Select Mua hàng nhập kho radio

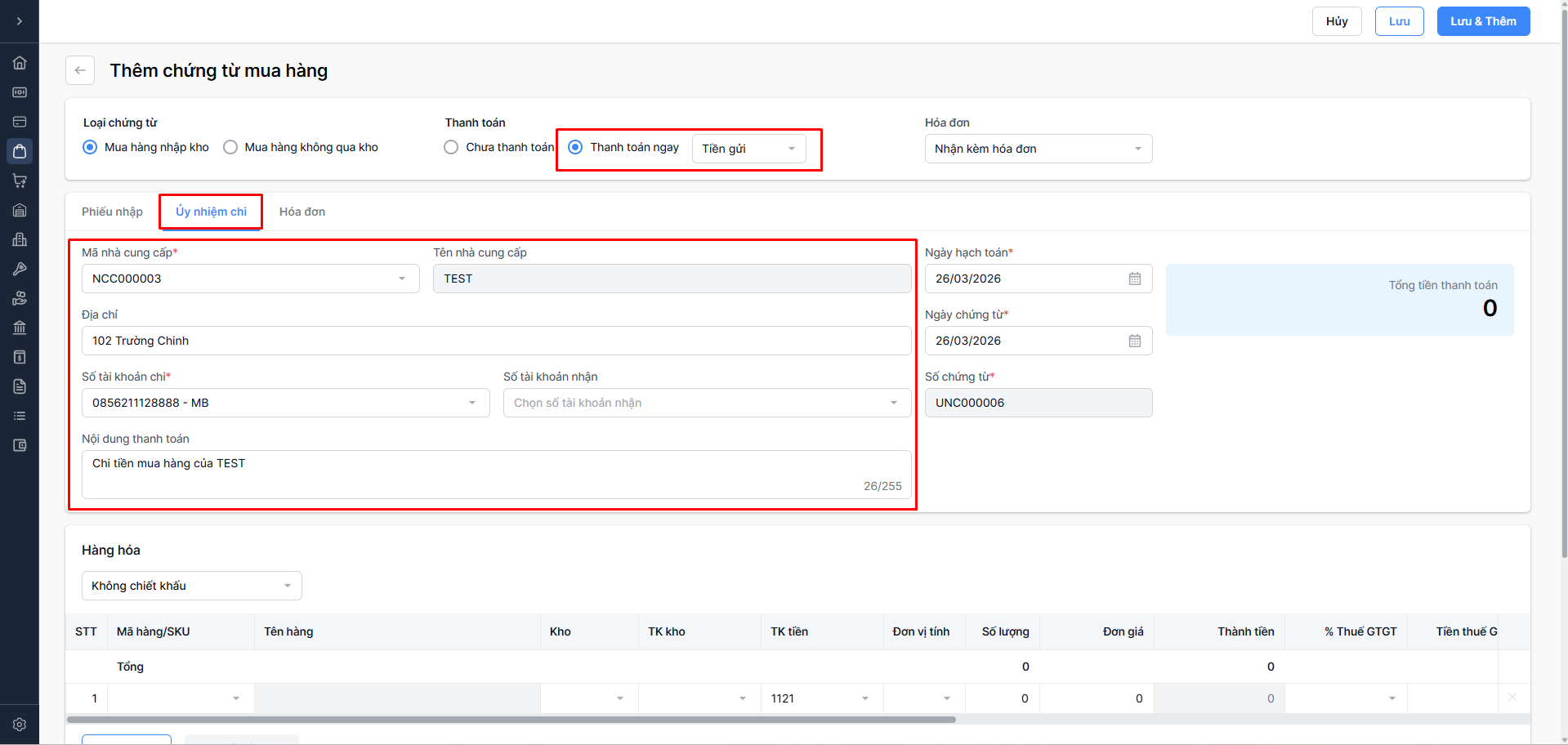tap(91, 147)
